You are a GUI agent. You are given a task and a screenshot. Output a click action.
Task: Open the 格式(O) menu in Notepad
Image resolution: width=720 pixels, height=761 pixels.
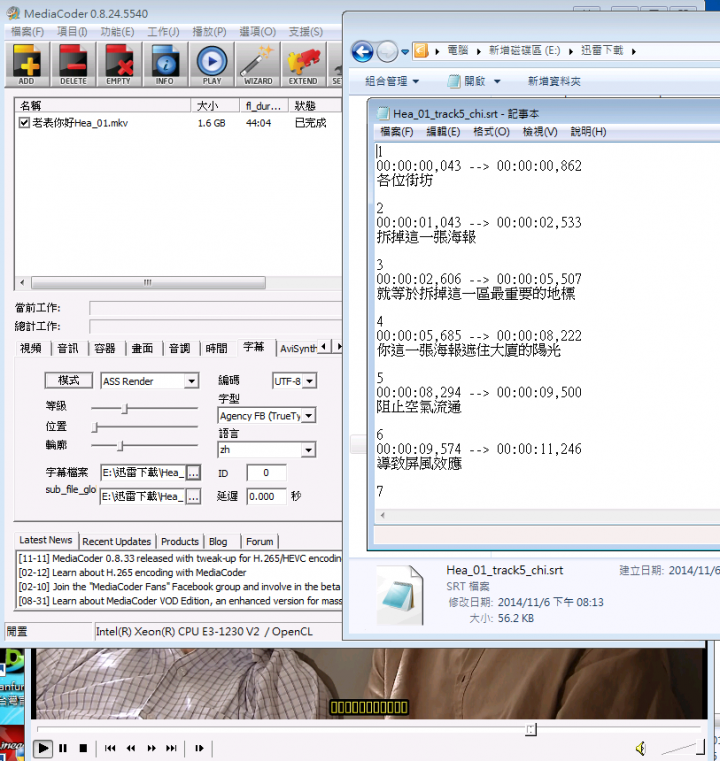(491, 132)
